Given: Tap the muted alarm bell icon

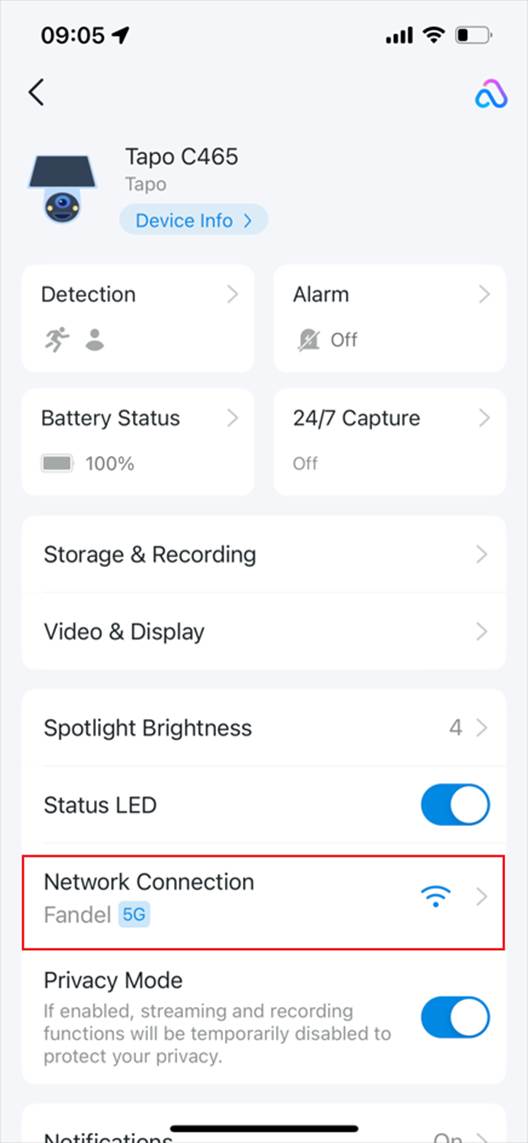Looking at the screenshot, I should [308, 340].
